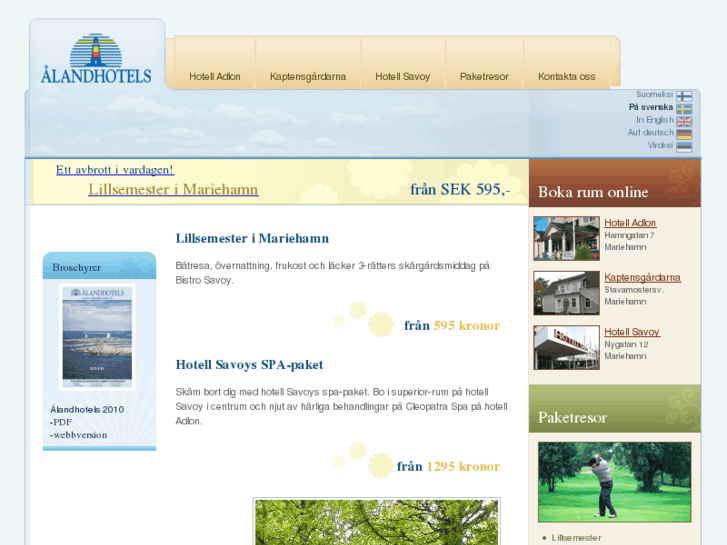Open the banner link 'Lillsemester i Mariehamn'
This screenshot has width=727, height=545.
tap(173, 189)
